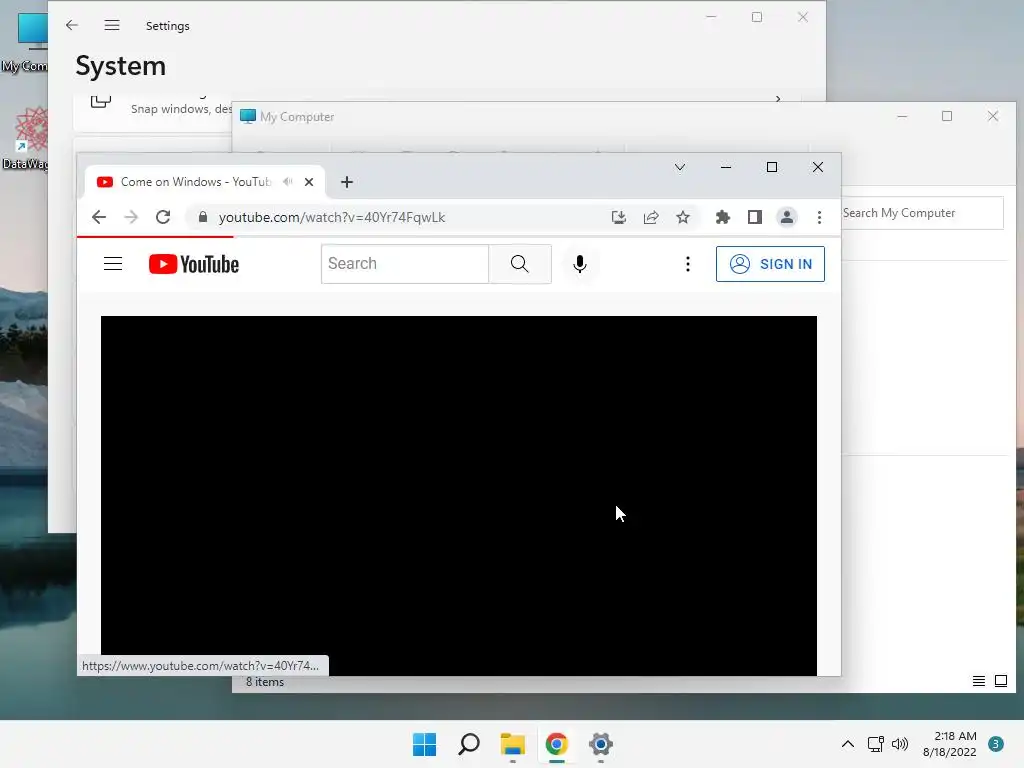Screen dimensions: 1024x768
Task: Maximize the Chrome window
Action: point(772,167)
